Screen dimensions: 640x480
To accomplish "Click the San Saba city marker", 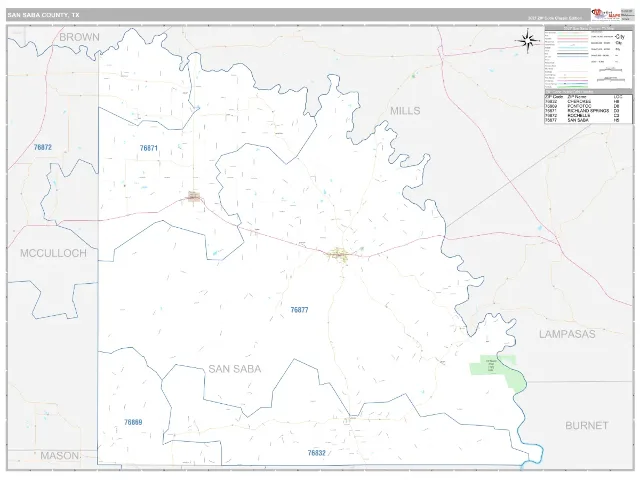I will (338, 255).
